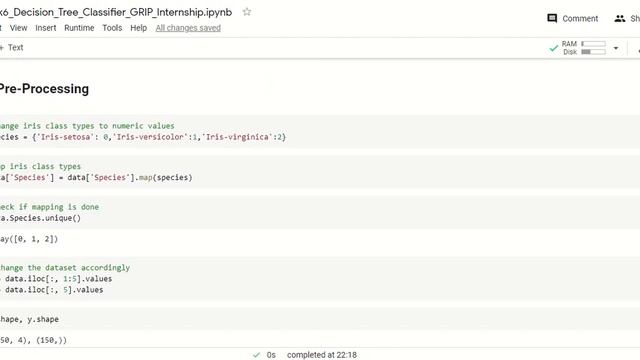Click the array([0, 1, 2]) output
Viewport: 640px width, 360px height.
(x=29, y=239)
